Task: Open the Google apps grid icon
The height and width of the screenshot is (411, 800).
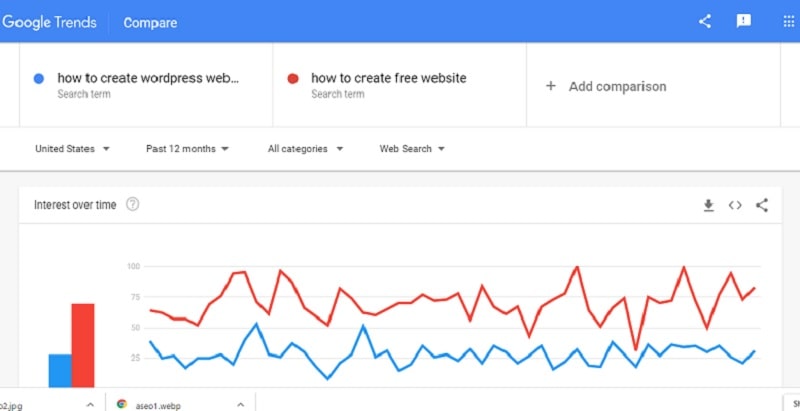Action: click(788, 21)
